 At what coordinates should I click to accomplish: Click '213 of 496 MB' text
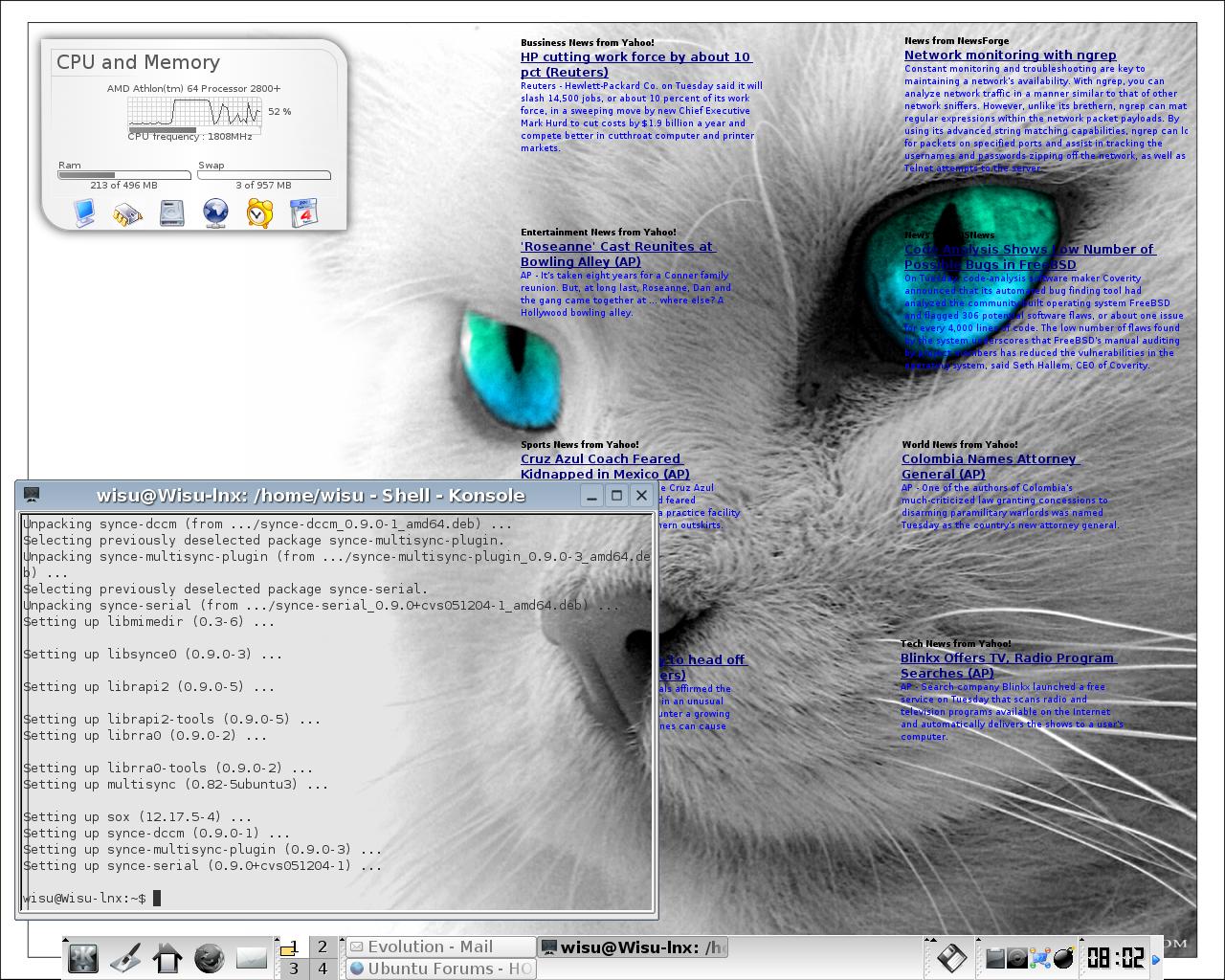pos(123,185)
